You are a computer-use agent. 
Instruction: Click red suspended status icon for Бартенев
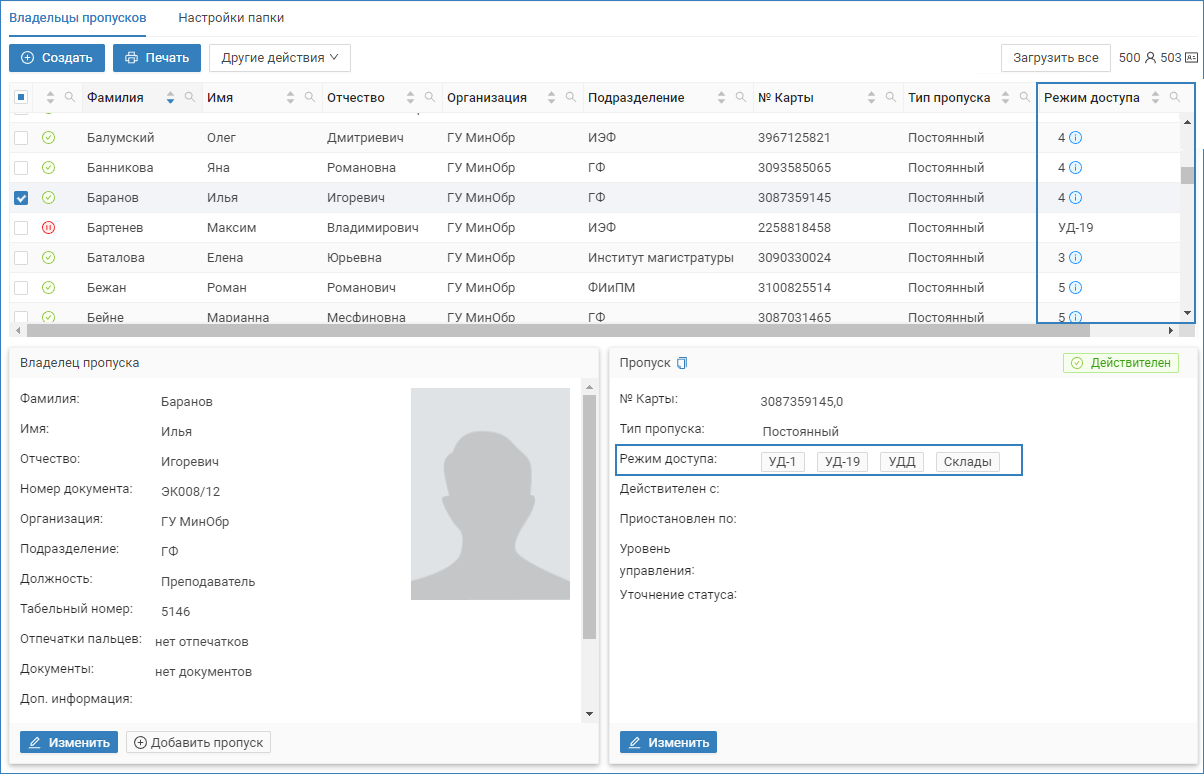pos(48,228)
